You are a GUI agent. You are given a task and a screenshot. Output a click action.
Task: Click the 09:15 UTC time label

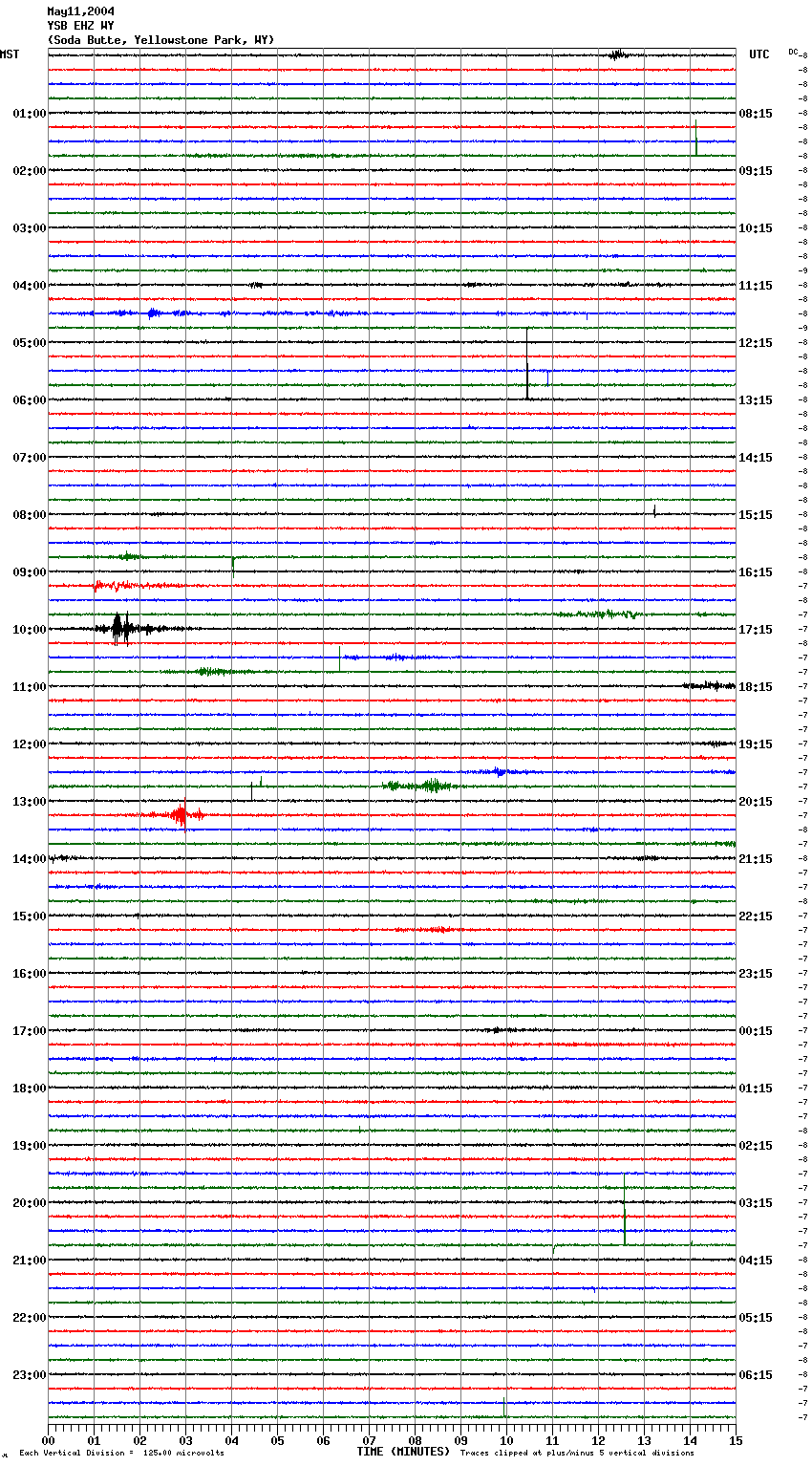click(756, 171)
